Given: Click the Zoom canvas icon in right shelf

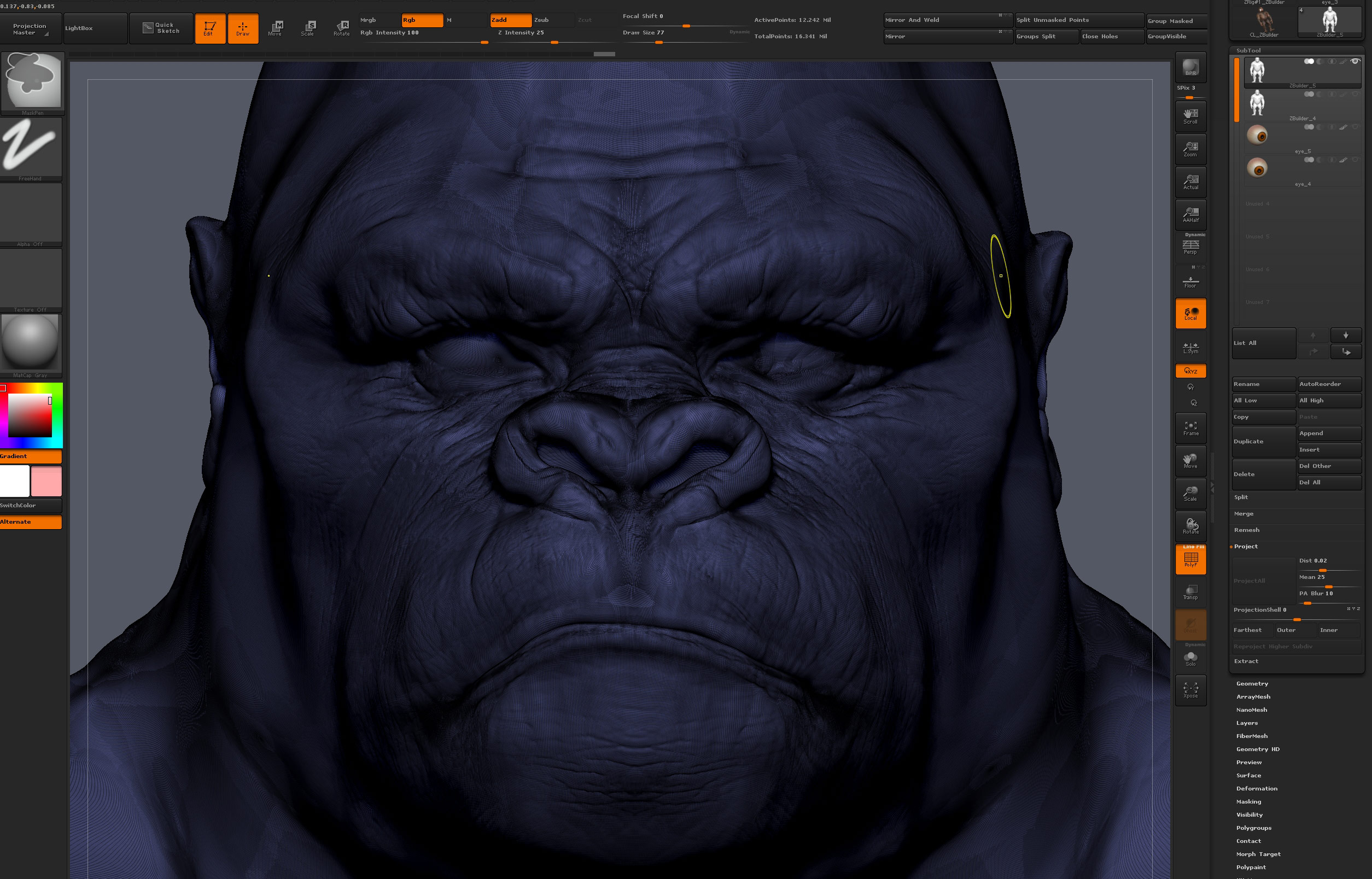Looking at the screenshot, I should pos(1190,149).
